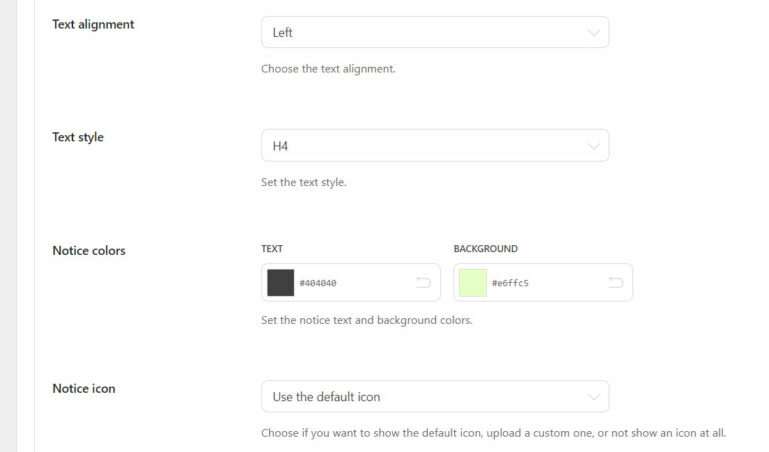The width and height of the screenshot is (769, 452).
Task: Click the Text style setting label
Action: 78,137
